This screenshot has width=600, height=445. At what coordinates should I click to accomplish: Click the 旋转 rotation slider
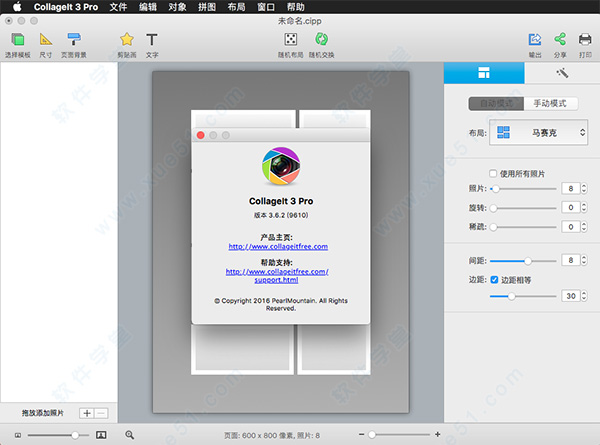click(523, 208)
